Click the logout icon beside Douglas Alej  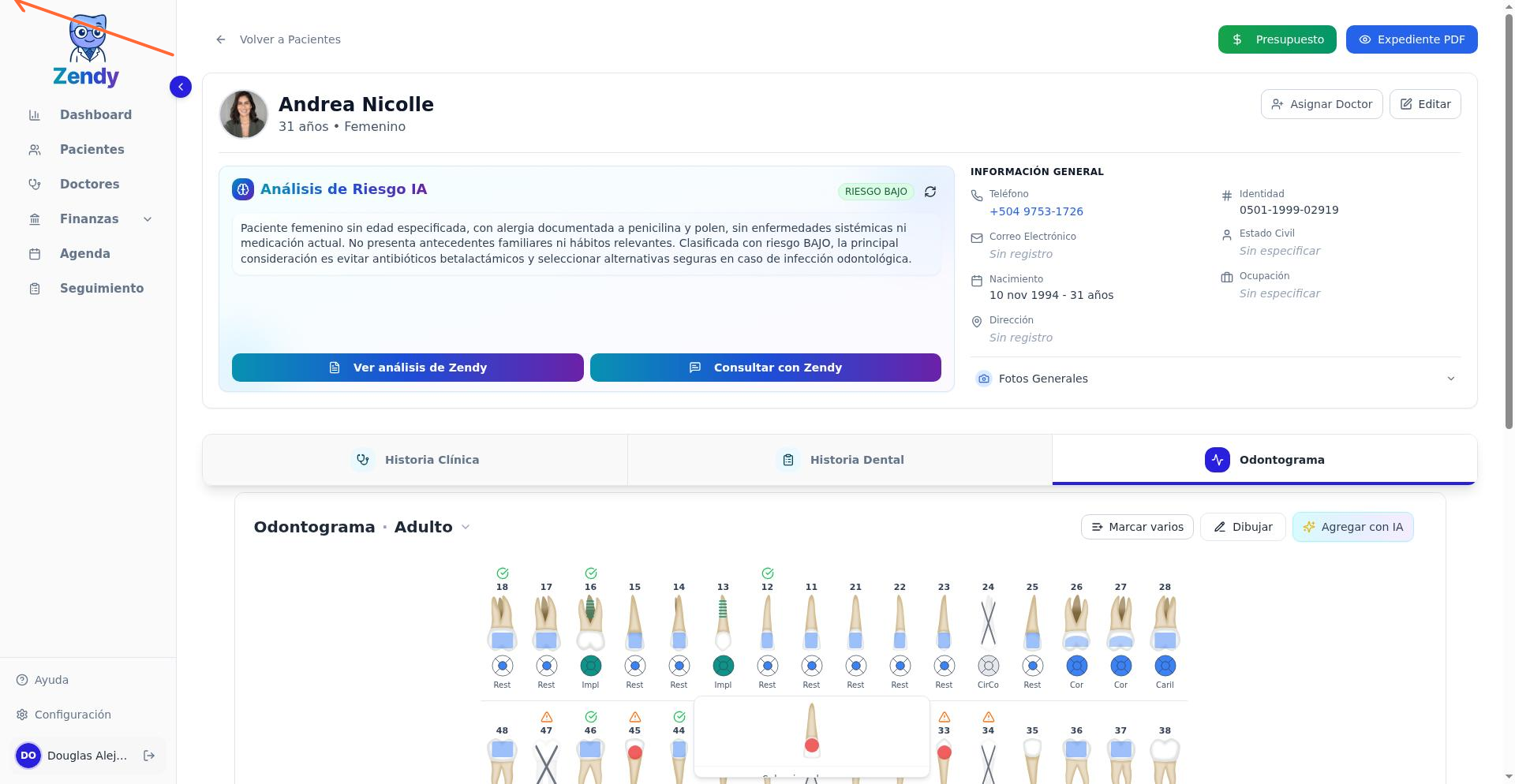149,756
